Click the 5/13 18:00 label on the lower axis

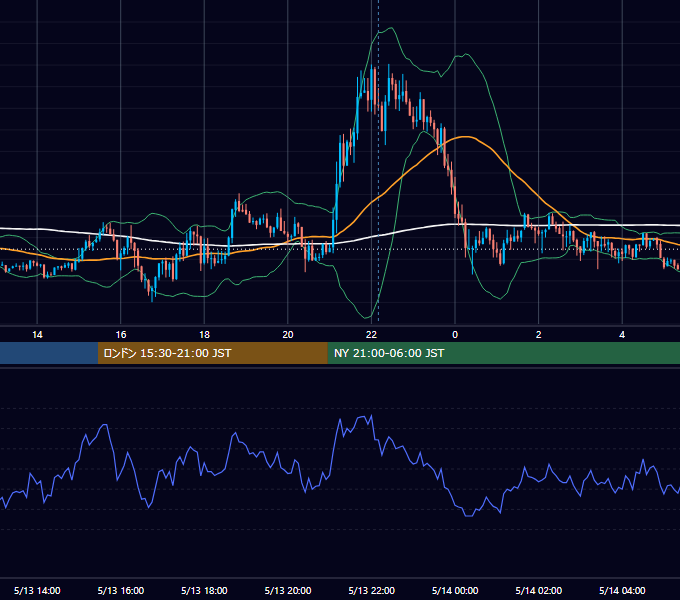click(204, 590)
